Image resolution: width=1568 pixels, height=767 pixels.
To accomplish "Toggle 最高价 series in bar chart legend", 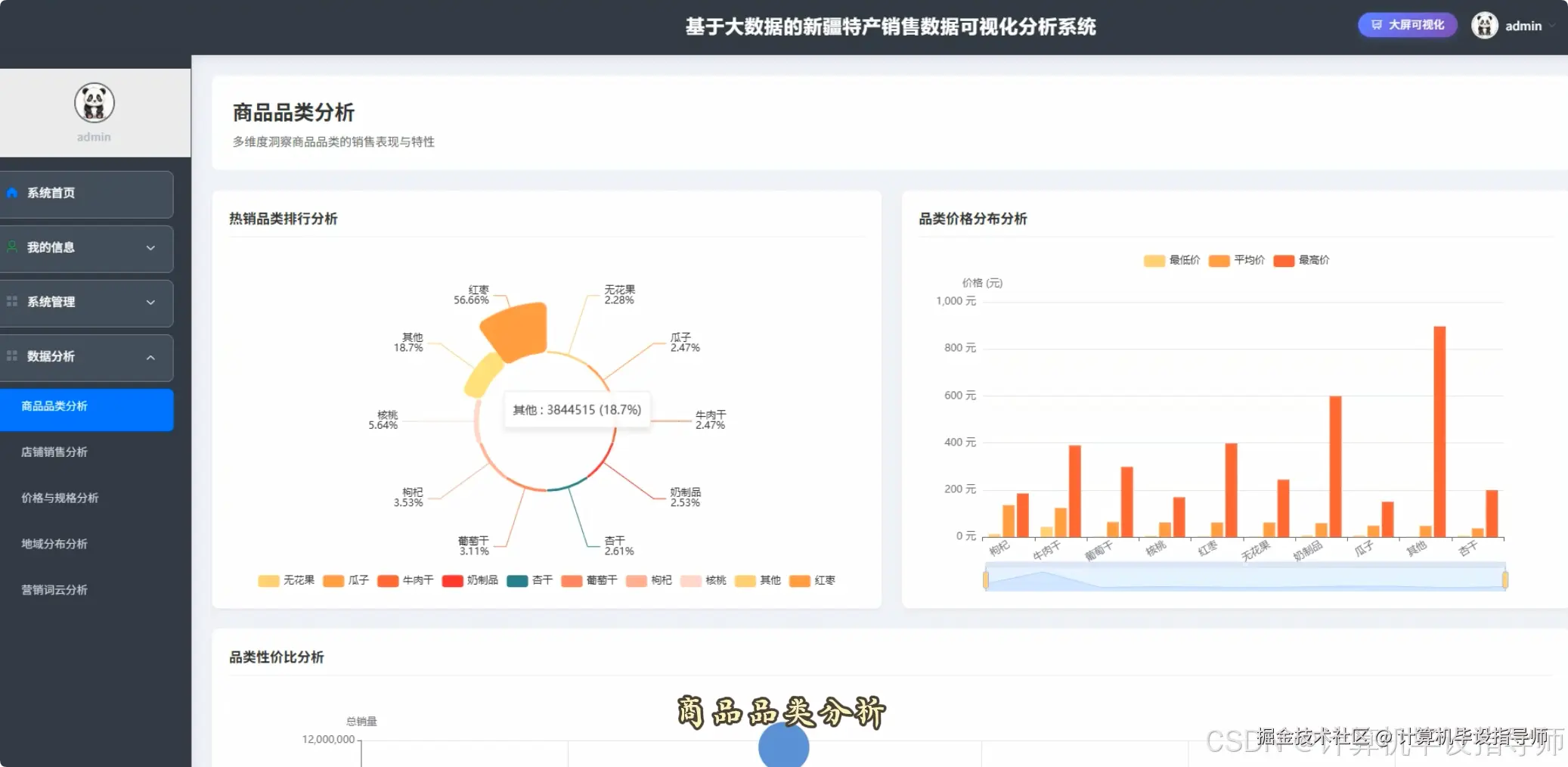I will [1301, 260].
